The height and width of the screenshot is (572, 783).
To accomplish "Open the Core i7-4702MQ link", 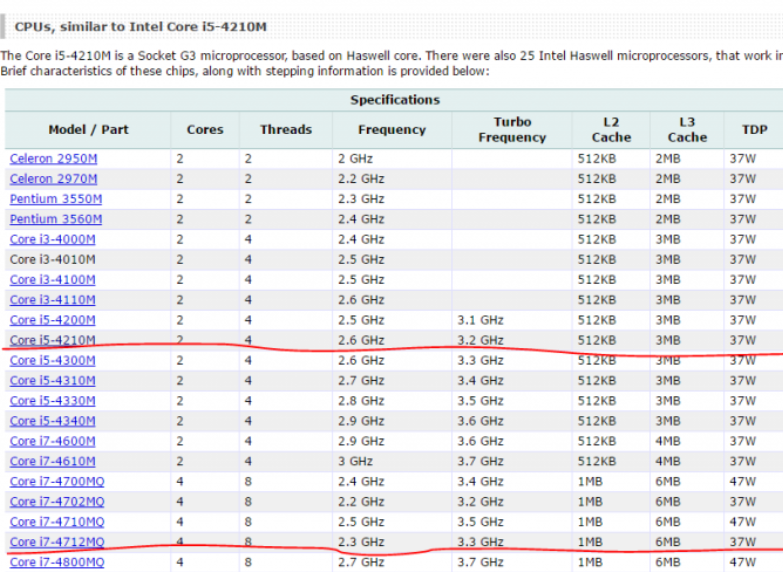I will point(57,502).
